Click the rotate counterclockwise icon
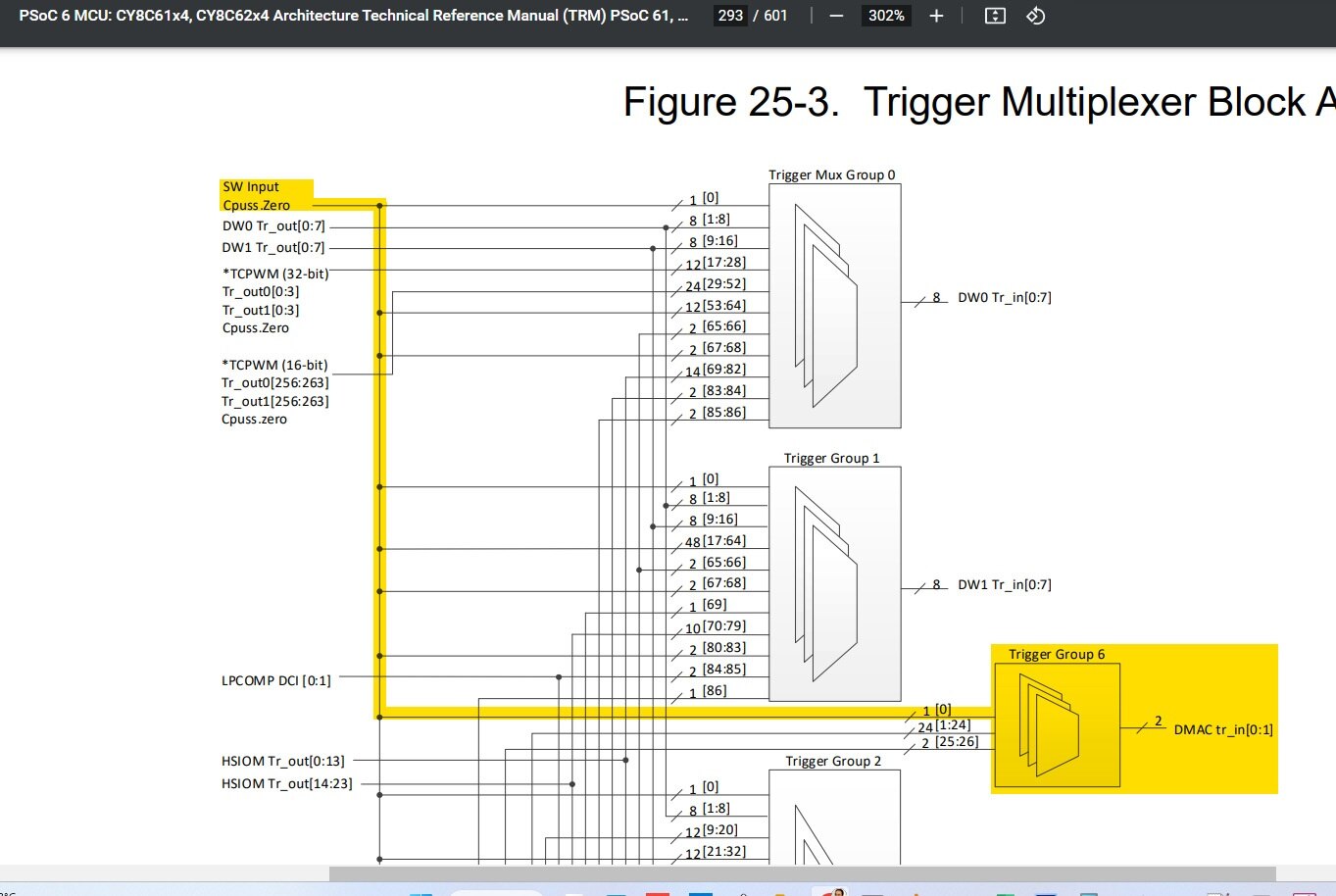Screen dimensions: 1336x896 [1036, 16]
